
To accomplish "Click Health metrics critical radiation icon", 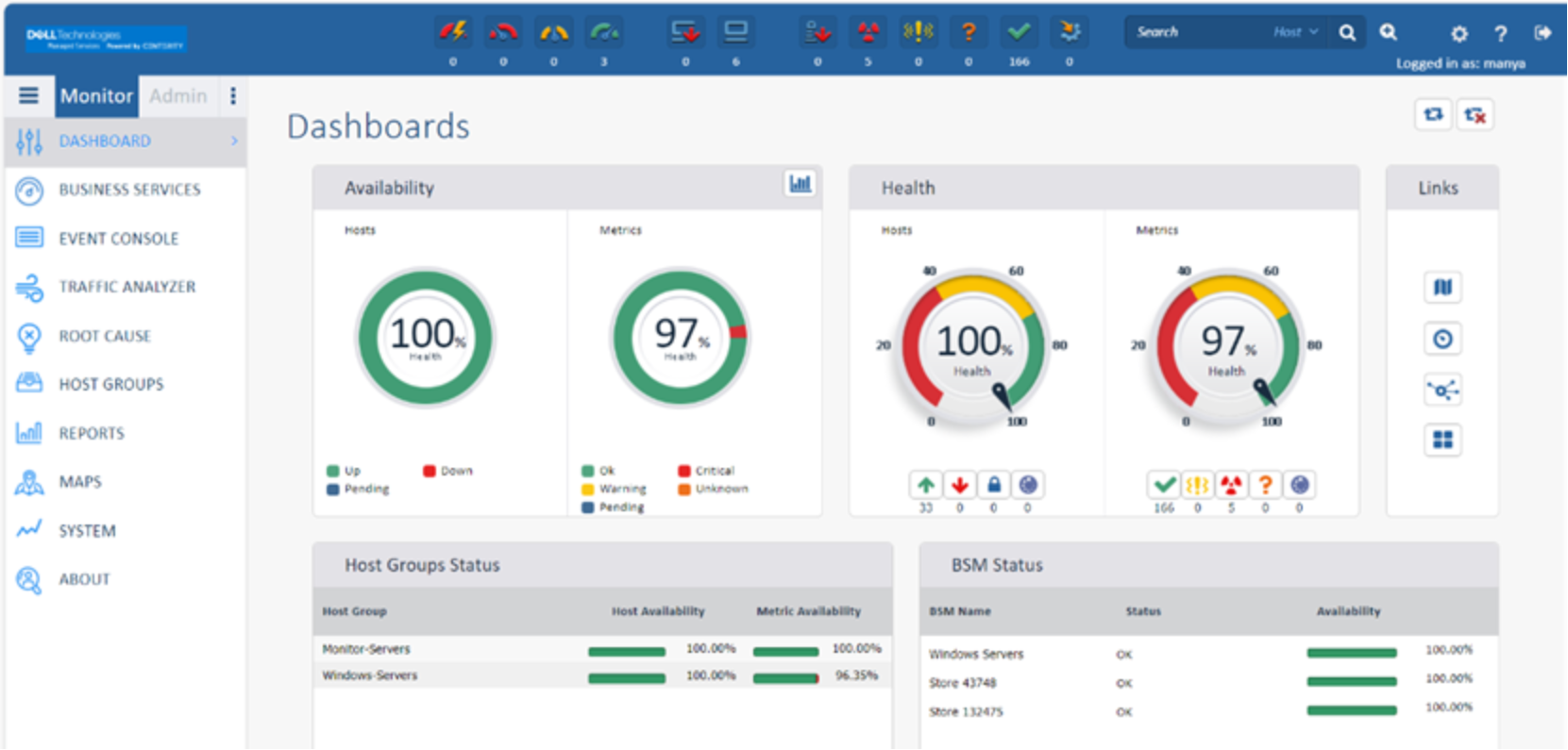I will point(1231,485).
